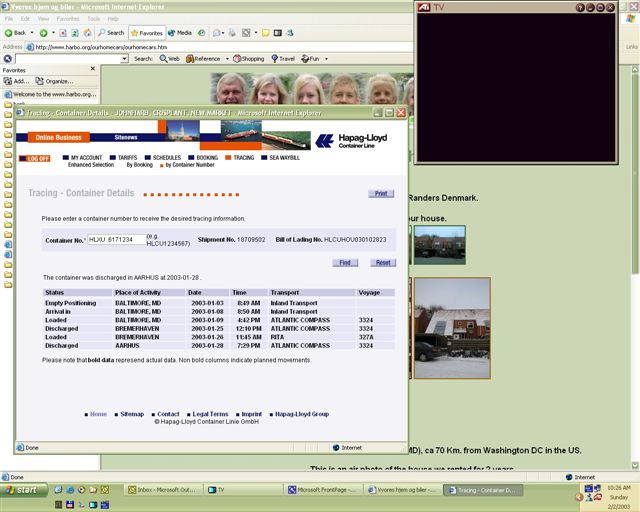Click Add... in the Favorites pane

pos(17,81)
